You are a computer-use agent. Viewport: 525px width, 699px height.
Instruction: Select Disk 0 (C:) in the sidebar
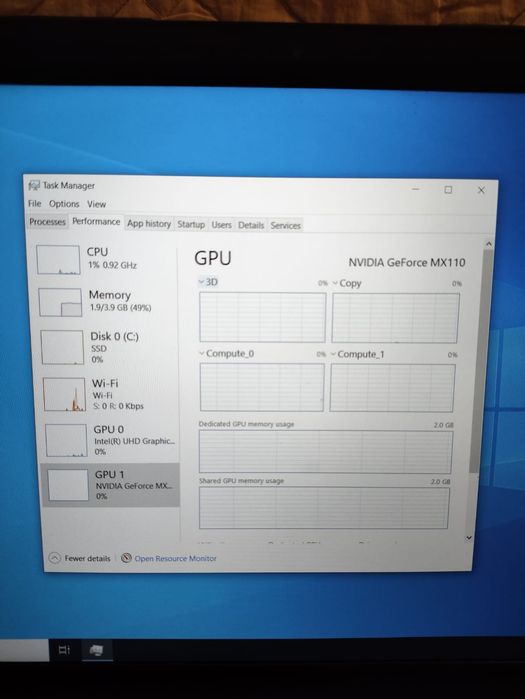coord(108,347)
